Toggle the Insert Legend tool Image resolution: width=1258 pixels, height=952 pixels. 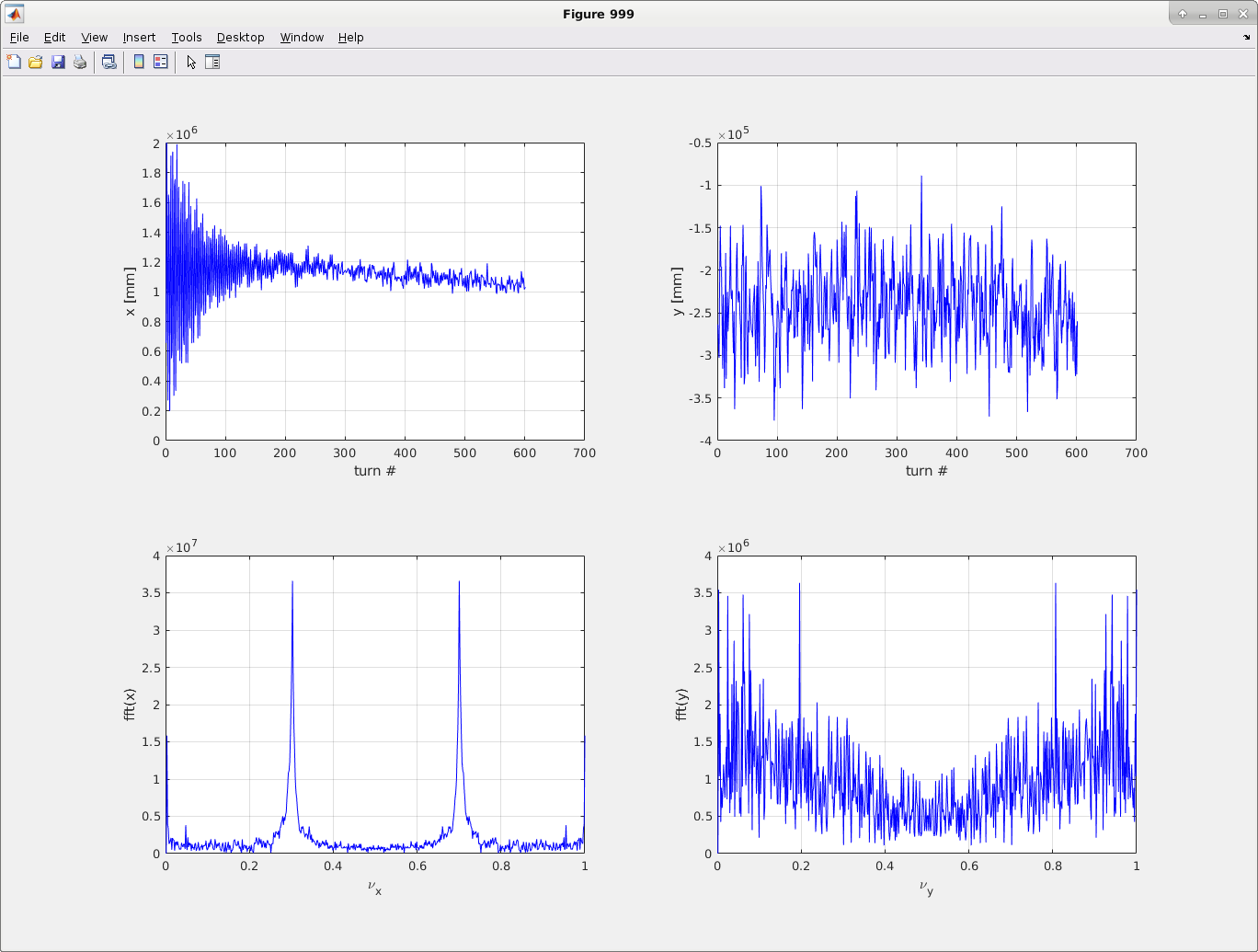point(161,63)
